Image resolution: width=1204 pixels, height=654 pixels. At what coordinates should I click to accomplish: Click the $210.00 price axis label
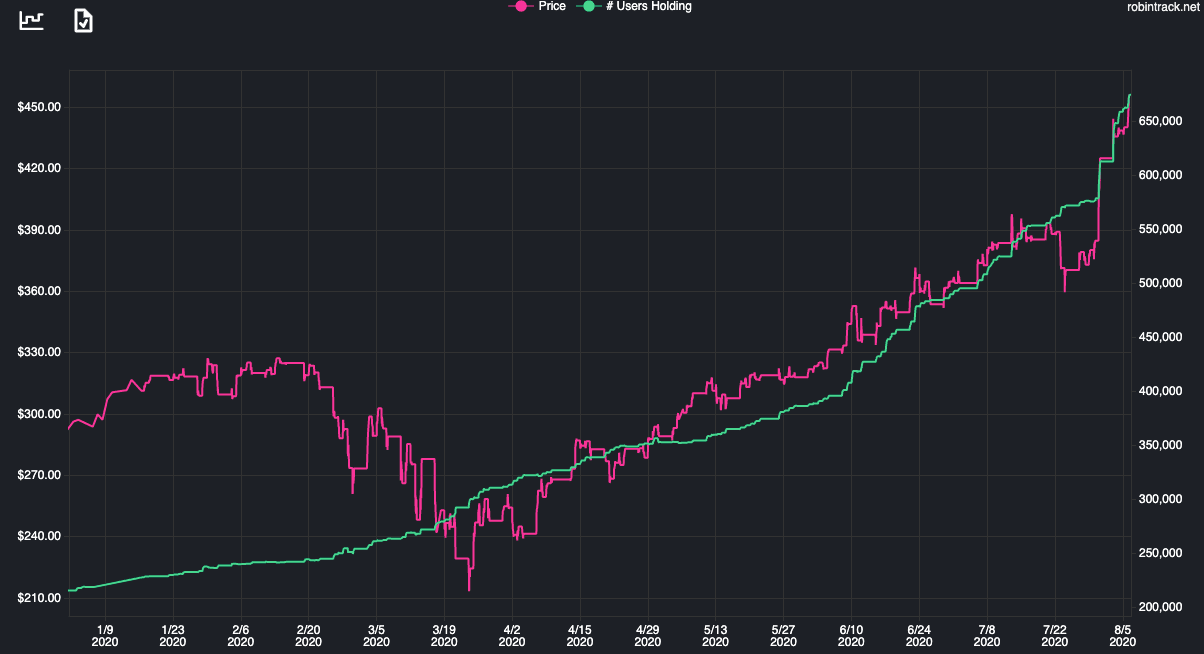click(39, 598)
